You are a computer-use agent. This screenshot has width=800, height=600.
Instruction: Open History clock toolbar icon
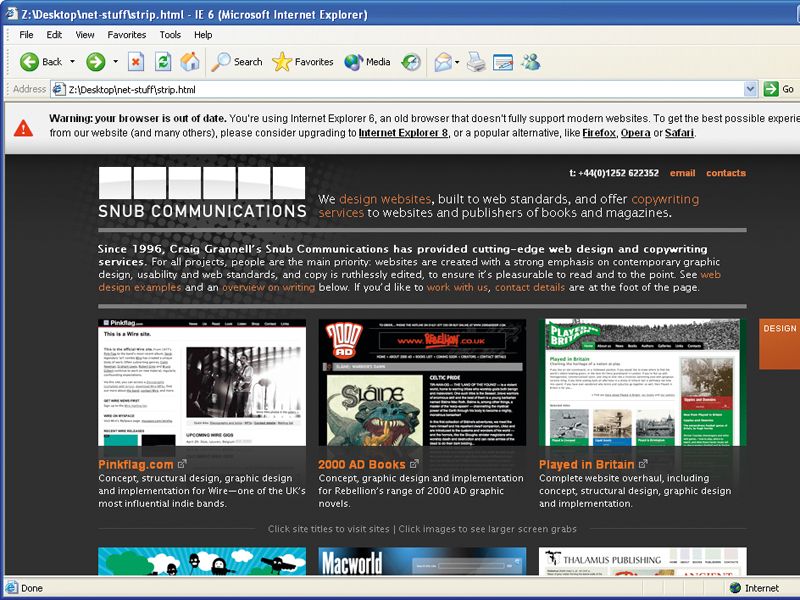click(411, 62)
